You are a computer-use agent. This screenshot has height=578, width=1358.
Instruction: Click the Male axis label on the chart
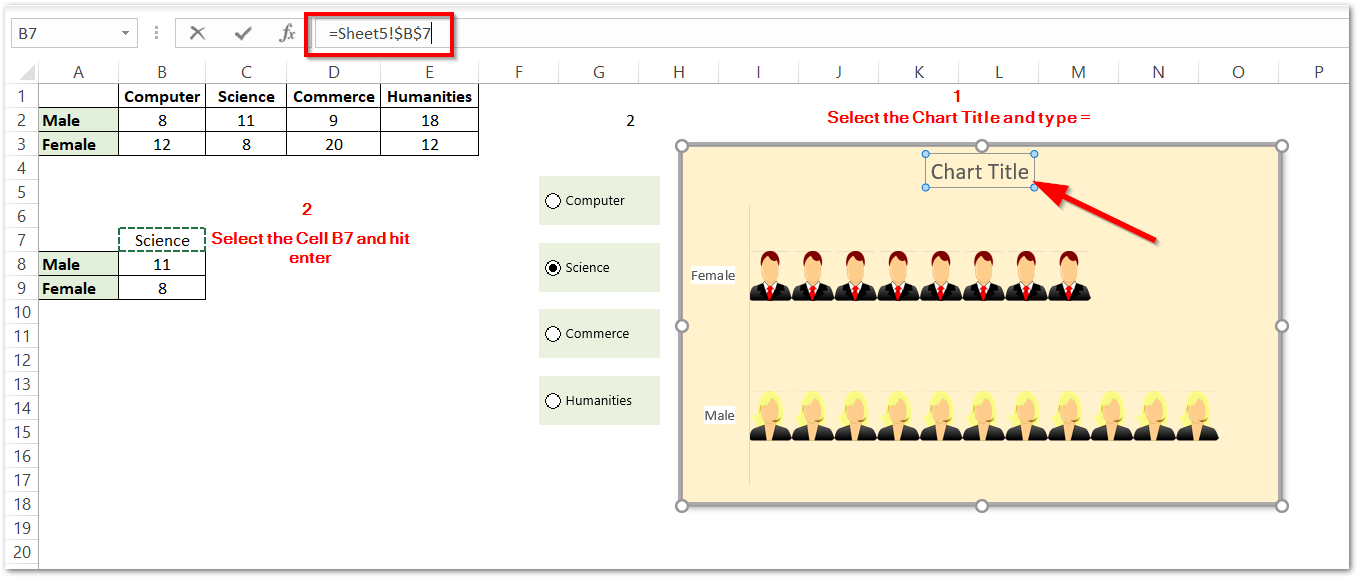[719, 414]
